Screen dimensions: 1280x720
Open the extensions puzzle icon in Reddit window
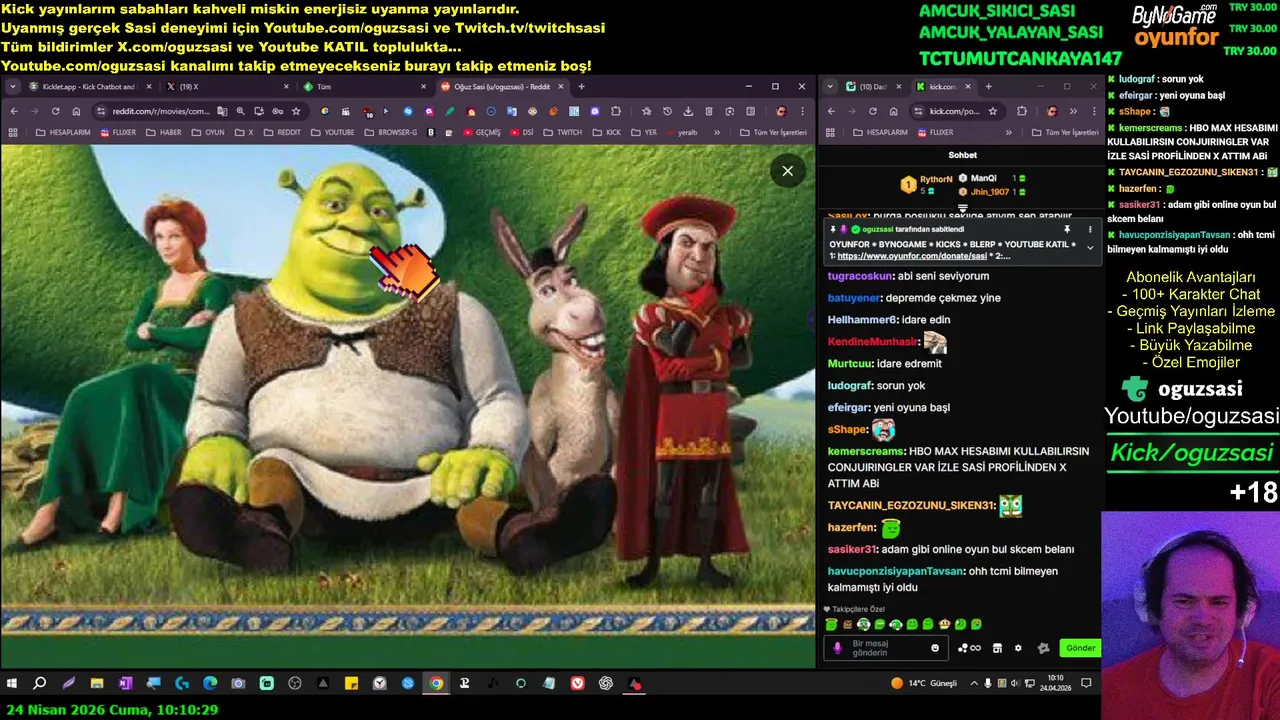[x=616, y=111]
